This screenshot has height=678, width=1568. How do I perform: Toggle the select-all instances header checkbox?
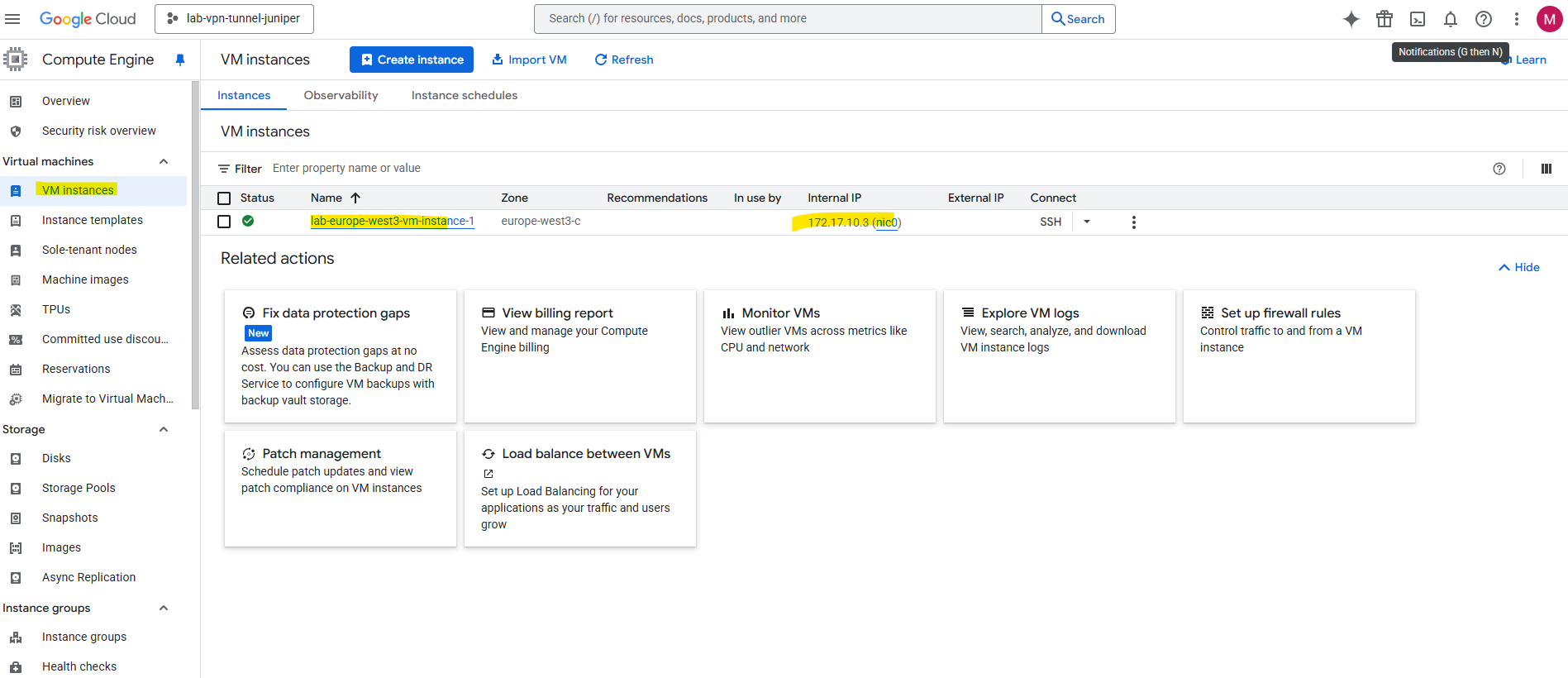click(224, 198)
